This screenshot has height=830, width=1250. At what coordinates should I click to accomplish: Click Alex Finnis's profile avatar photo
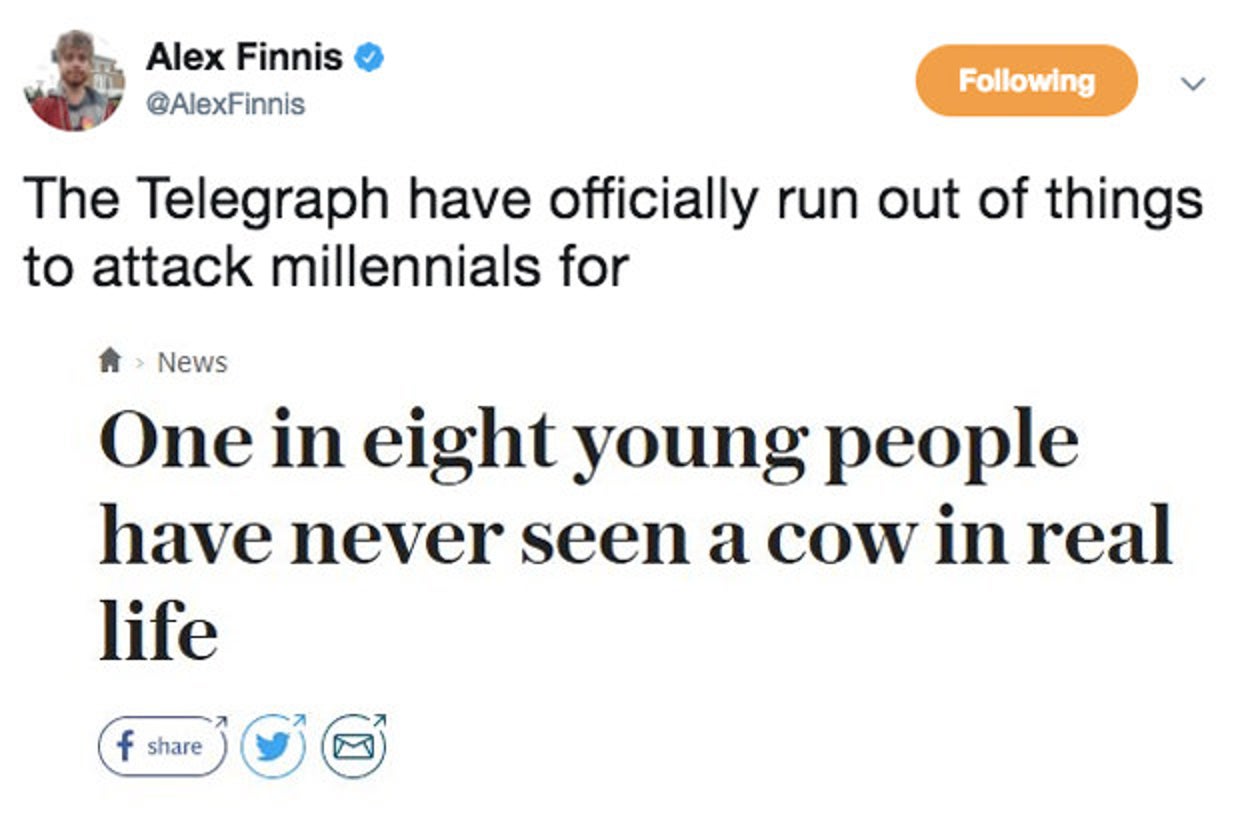click(x=74, y=81)
